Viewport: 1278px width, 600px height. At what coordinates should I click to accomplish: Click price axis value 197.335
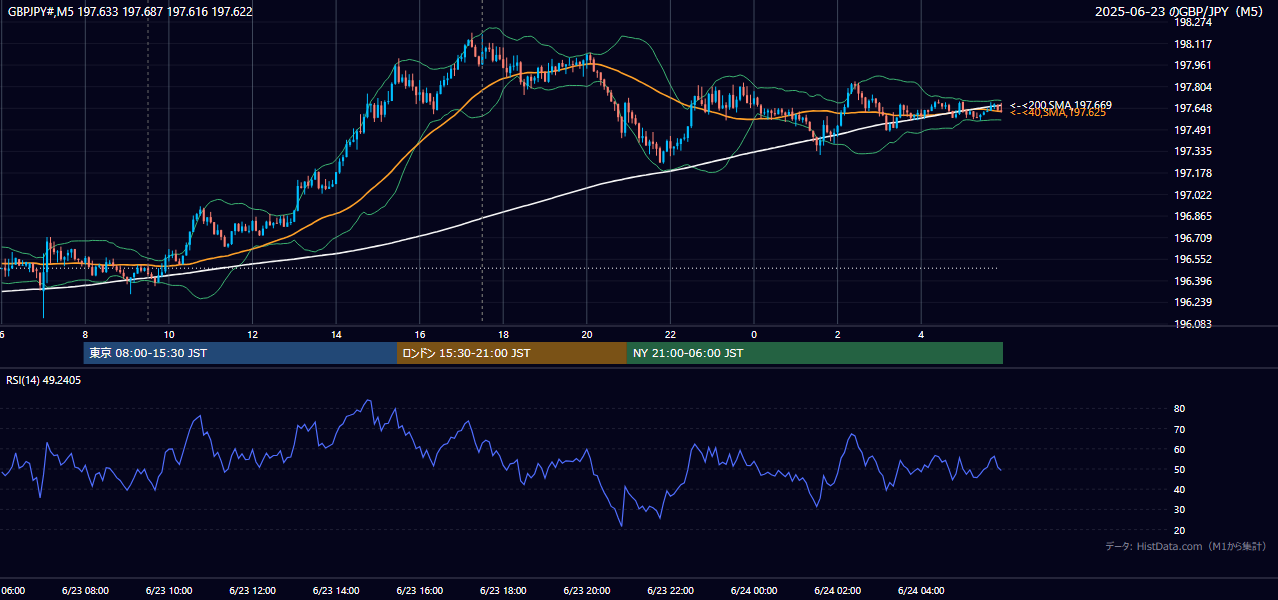(x=1194, y=151)
